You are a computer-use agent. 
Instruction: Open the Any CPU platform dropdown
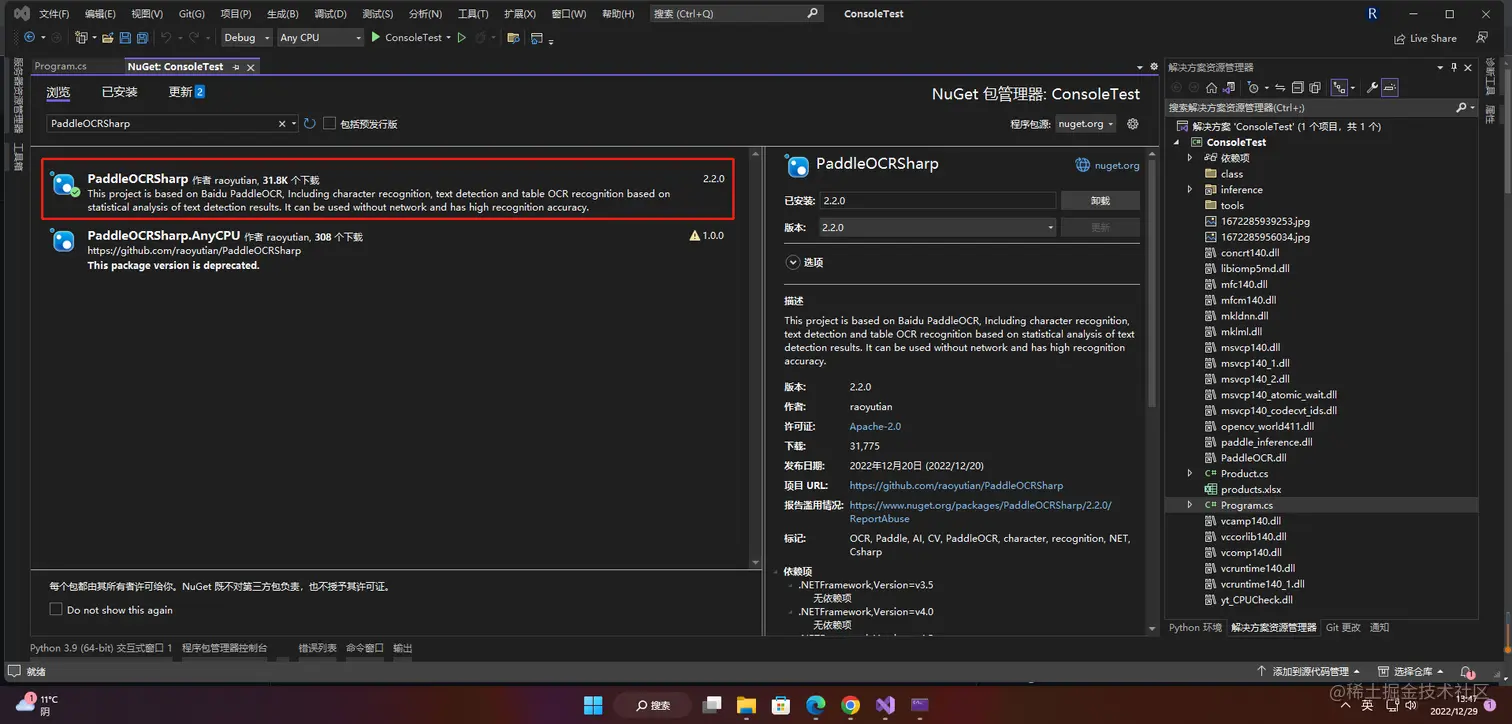tap(320, 38)
